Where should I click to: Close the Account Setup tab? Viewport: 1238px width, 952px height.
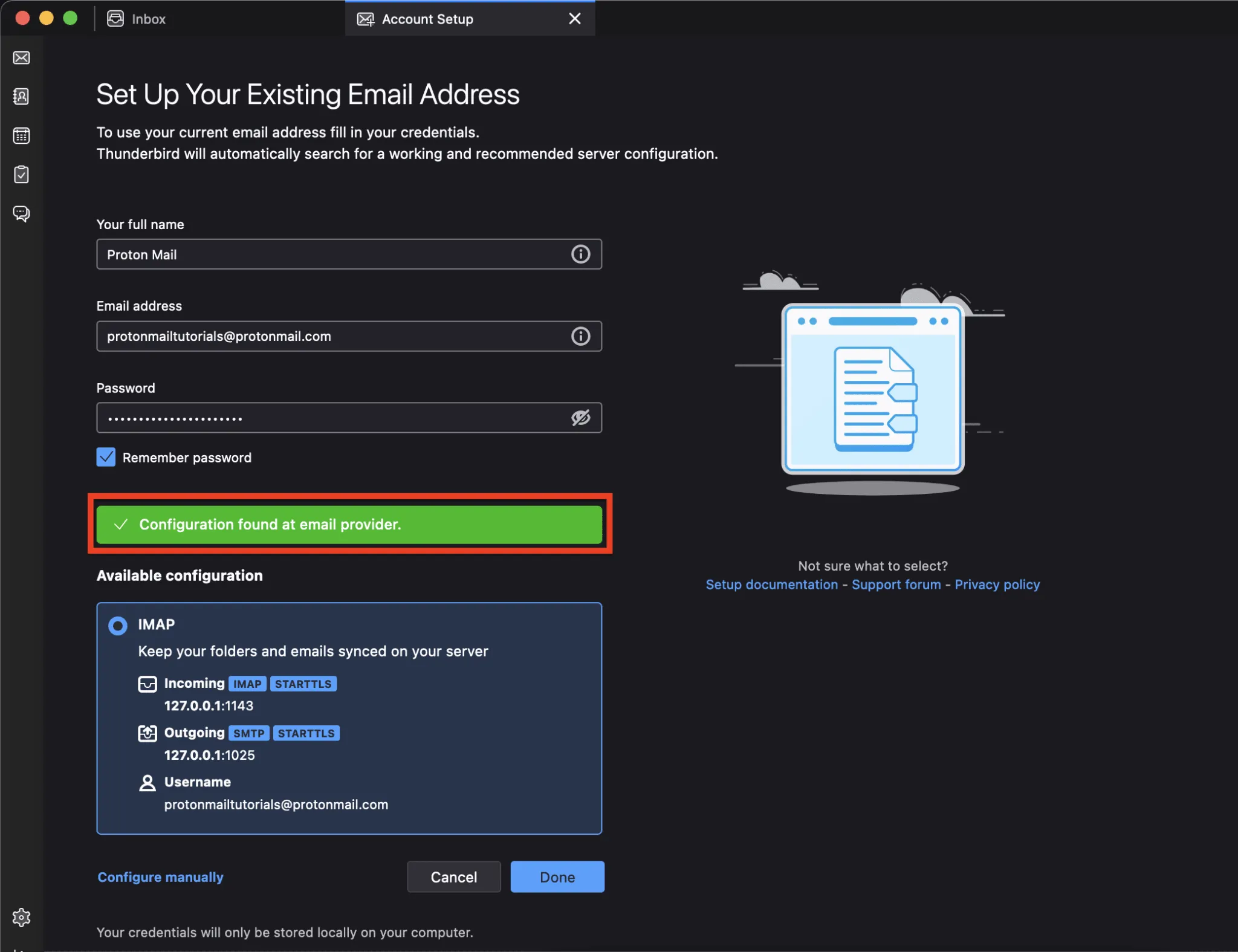[574, 18]
